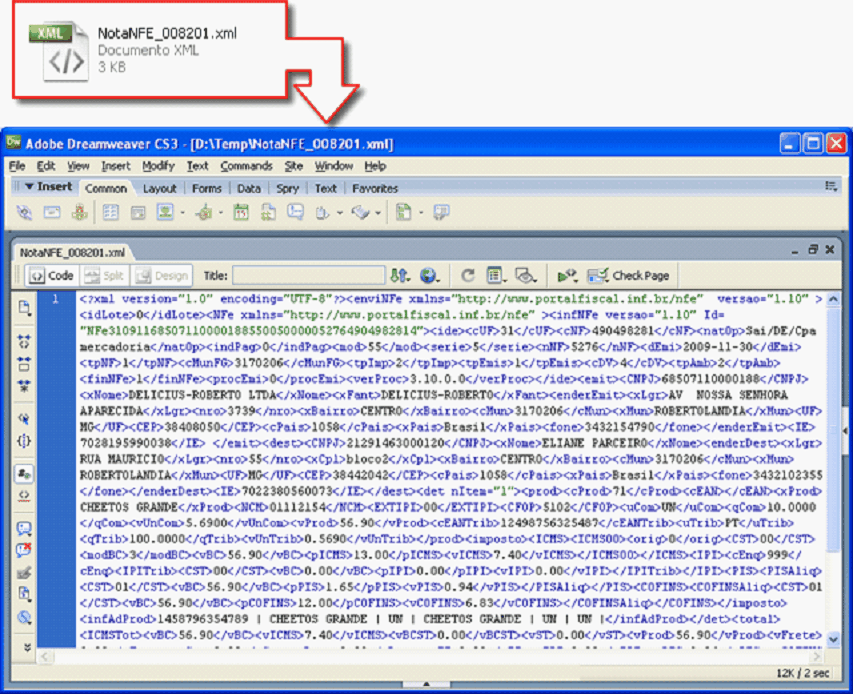The height and width of the screenshot is (695, 854).
Task: Click the Open Documents icon in coding toolbar
Action: 24,309
